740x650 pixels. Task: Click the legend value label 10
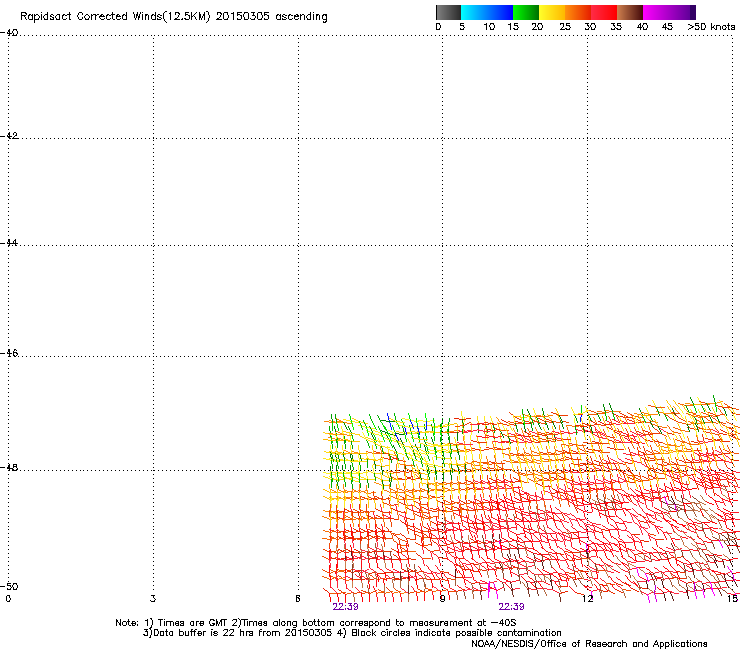(489, 27)
